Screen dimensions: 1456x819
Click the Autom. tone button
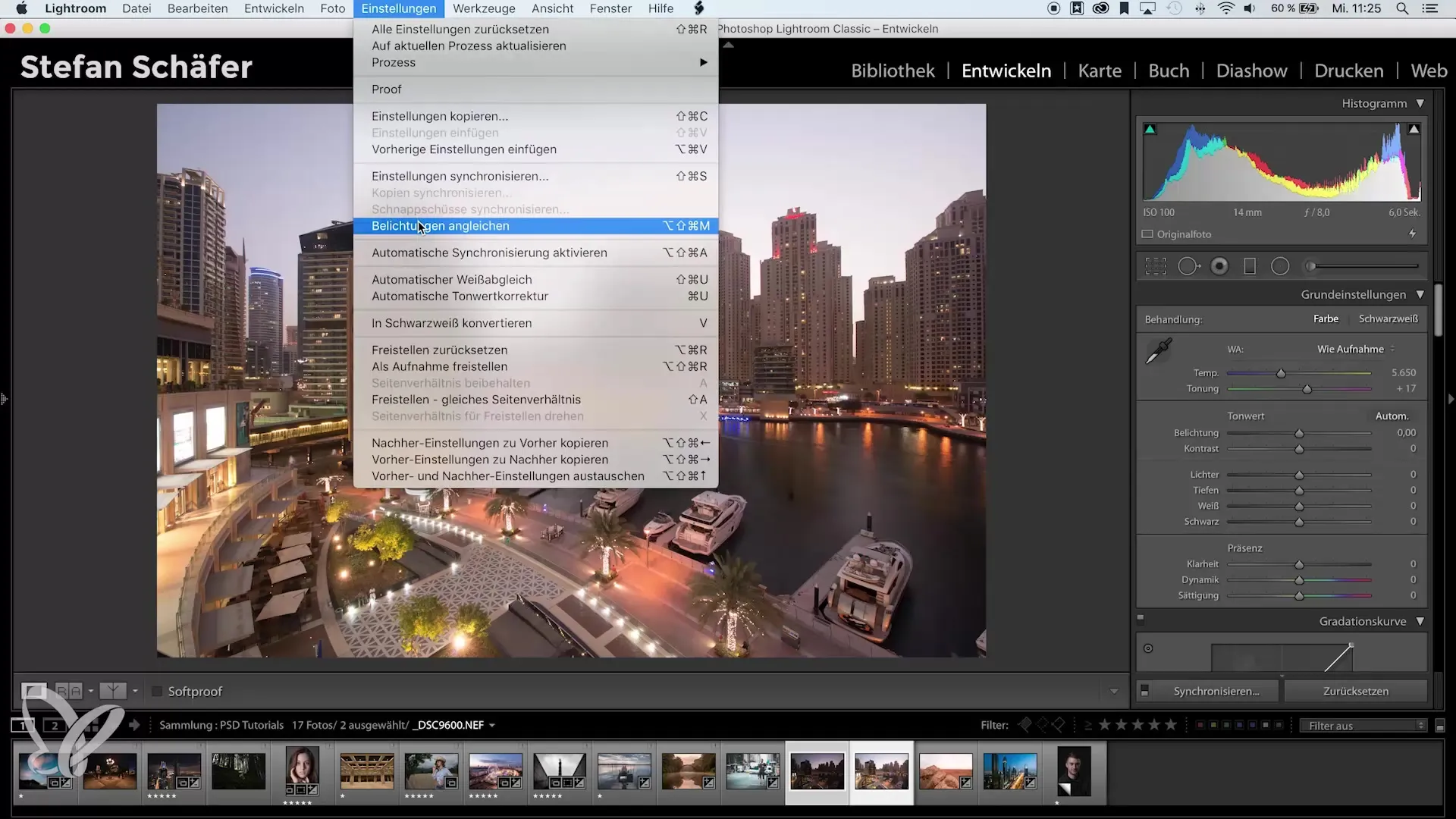click(x=1392, y=416)
